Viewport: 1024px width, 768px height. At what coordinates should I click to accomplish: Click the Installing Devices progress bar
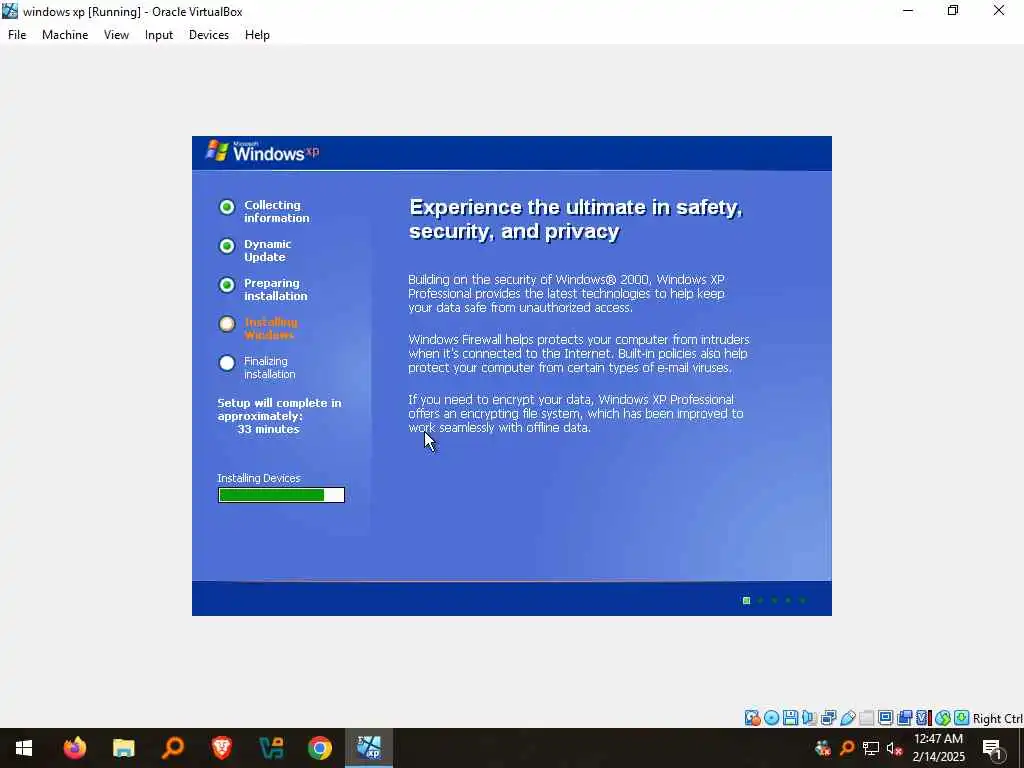click(x=281, y=495)
